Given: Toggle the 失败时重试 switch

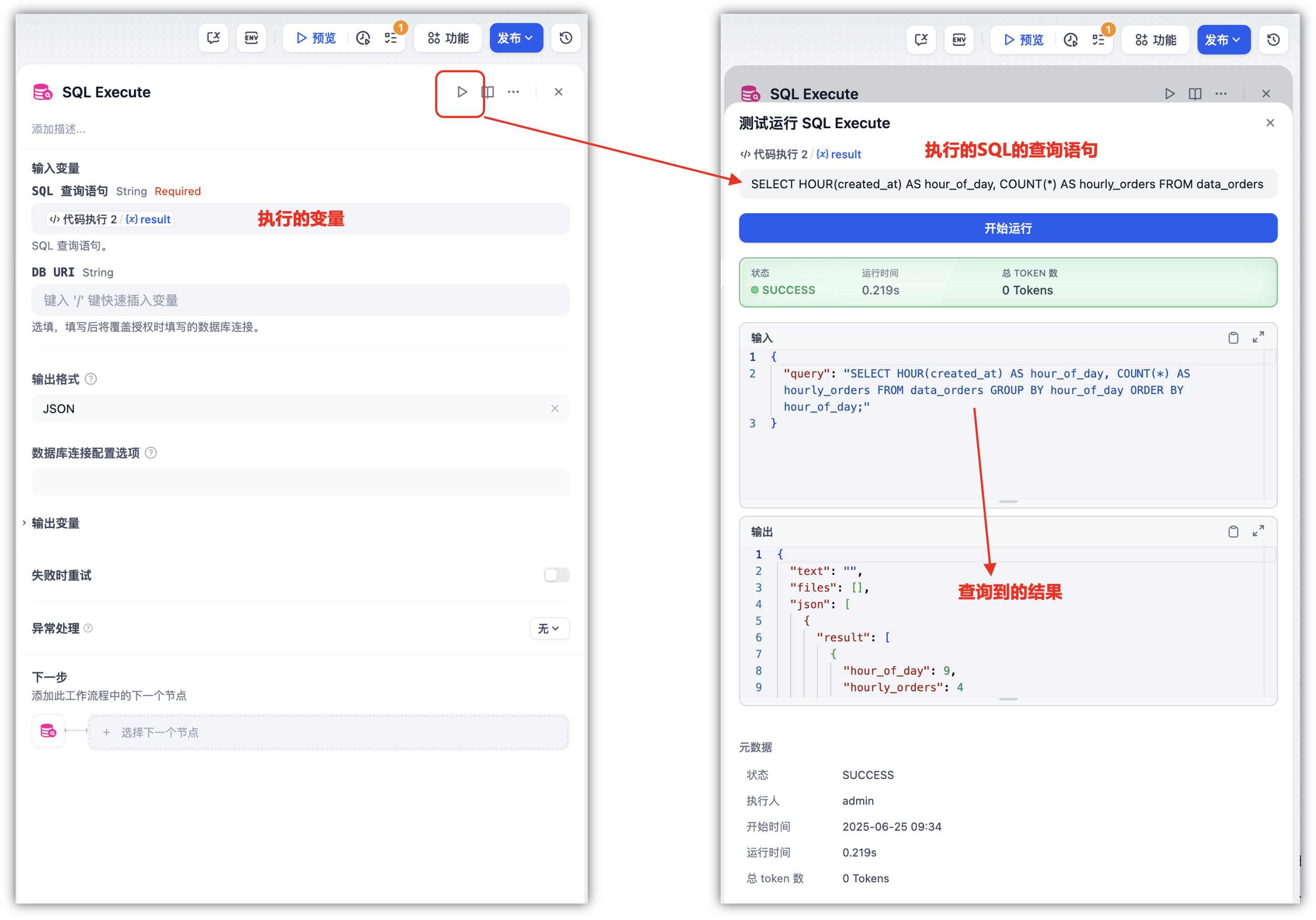Looking at the screenshot, I should pyautogui.click(x=556, y=574).
